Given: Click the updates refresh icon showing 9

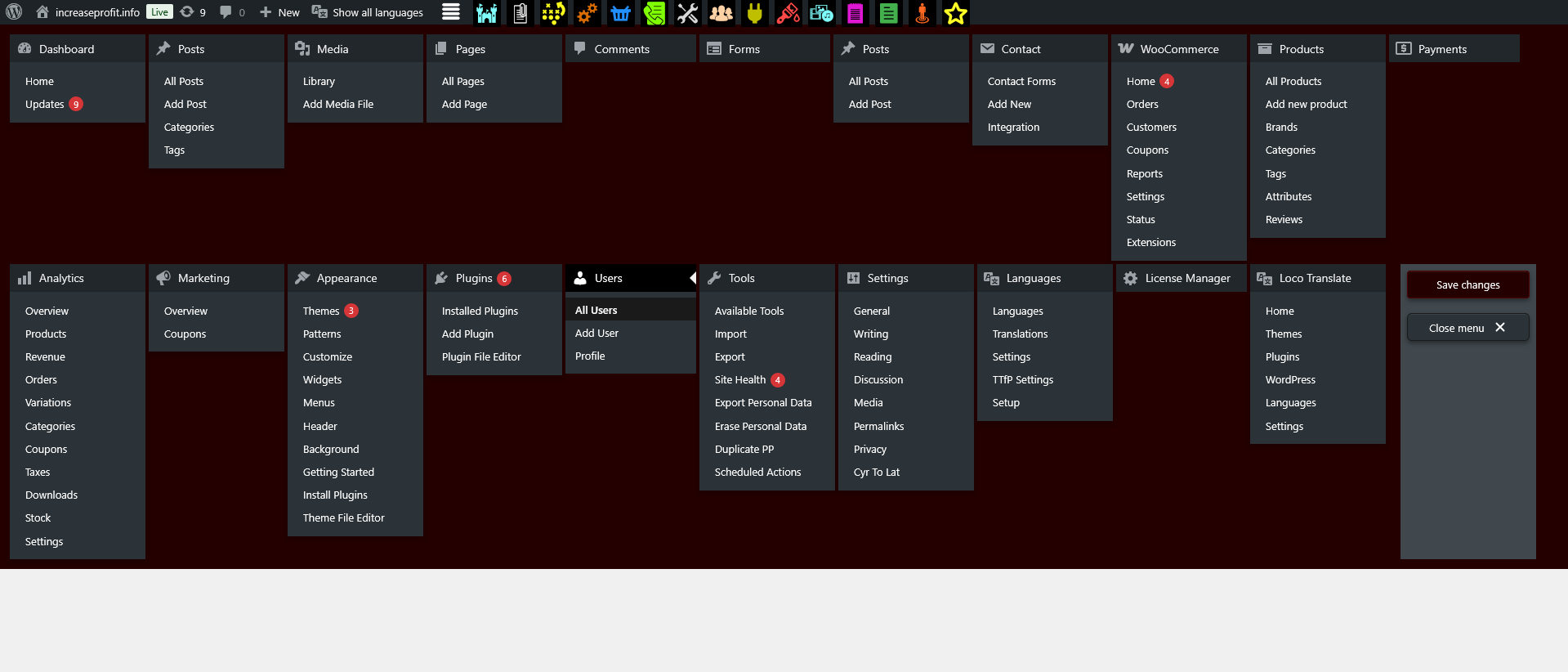Looking at the screenshot, I should [193, 12].
